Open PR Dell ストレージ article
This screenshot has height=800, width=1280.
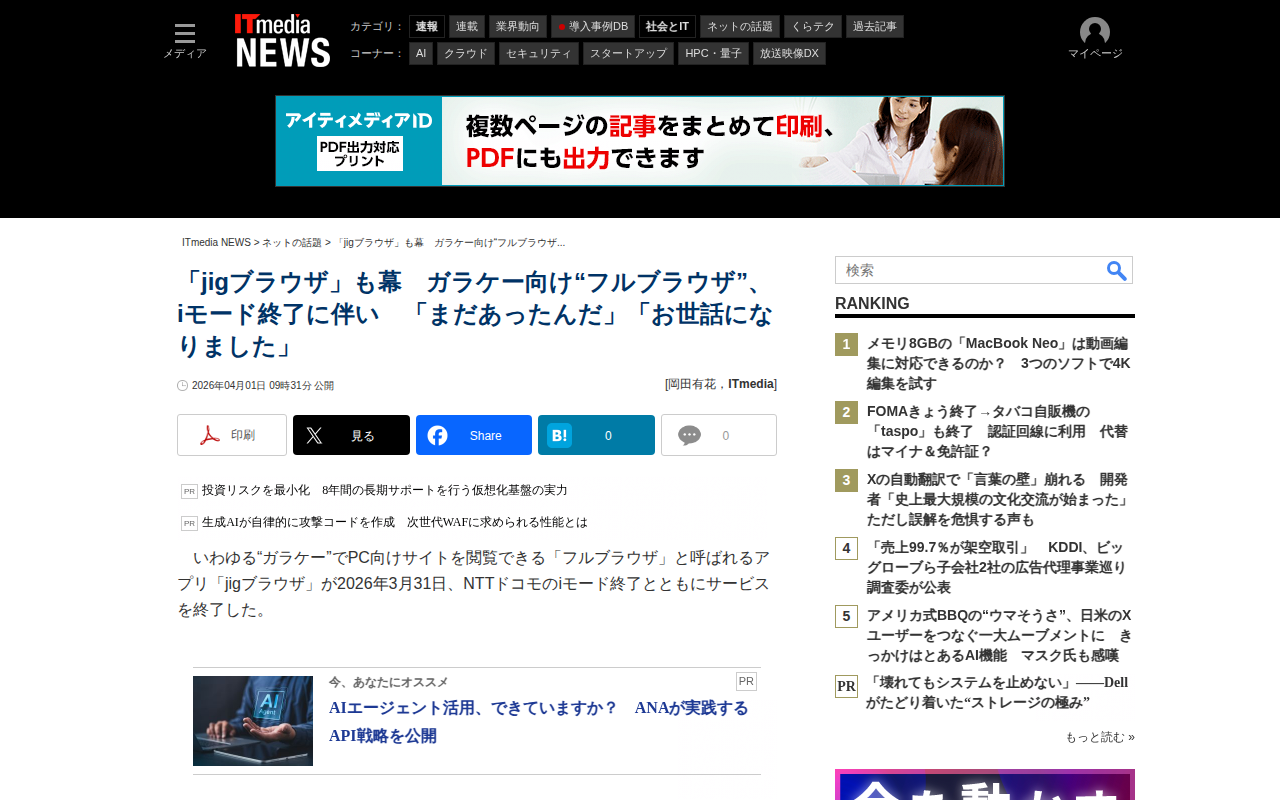998,693
